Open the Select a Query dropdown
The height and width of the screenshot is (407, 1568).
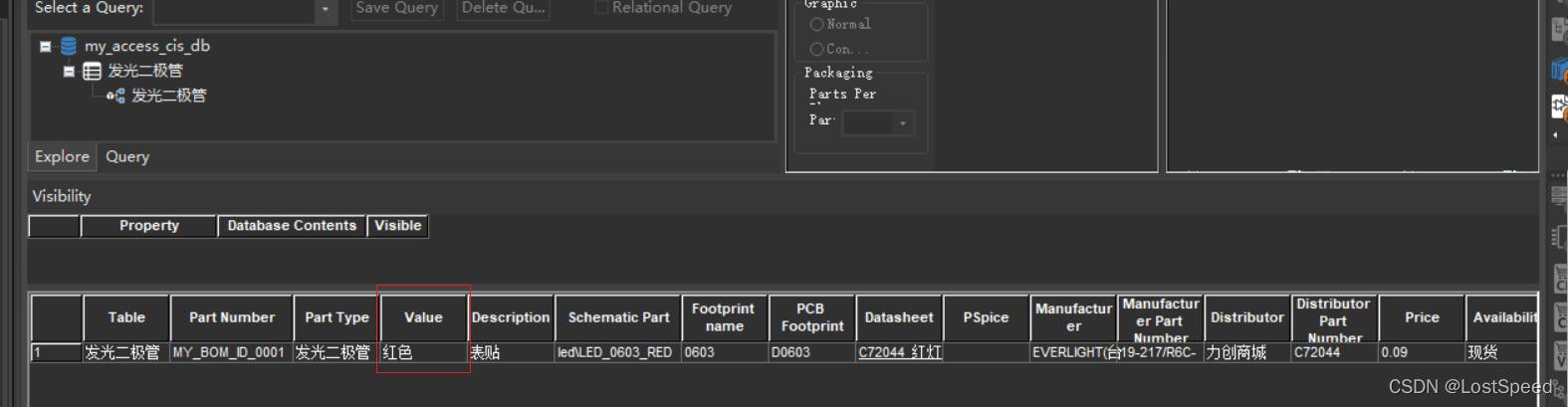(x=325, y=10)
